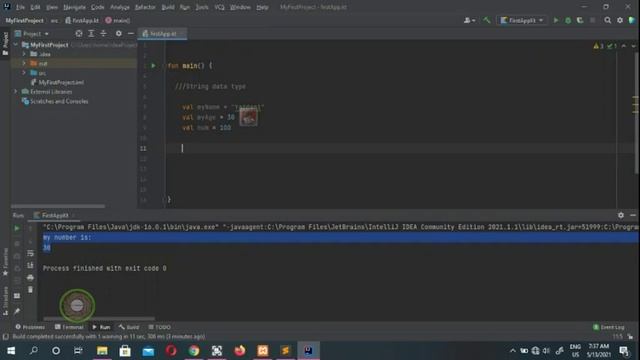Click run gutter arrow next to fun main
640x360 pixels.
tap(153, 65)
